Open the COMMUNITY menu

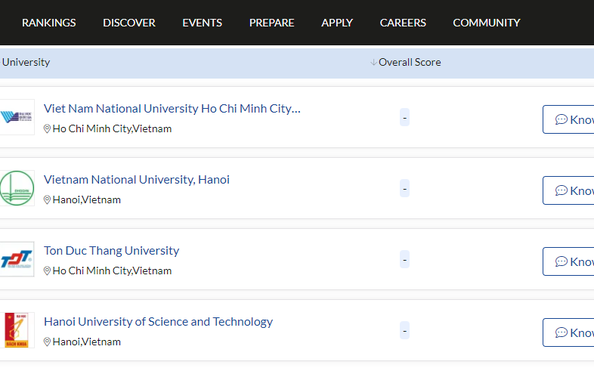[487, 23]
